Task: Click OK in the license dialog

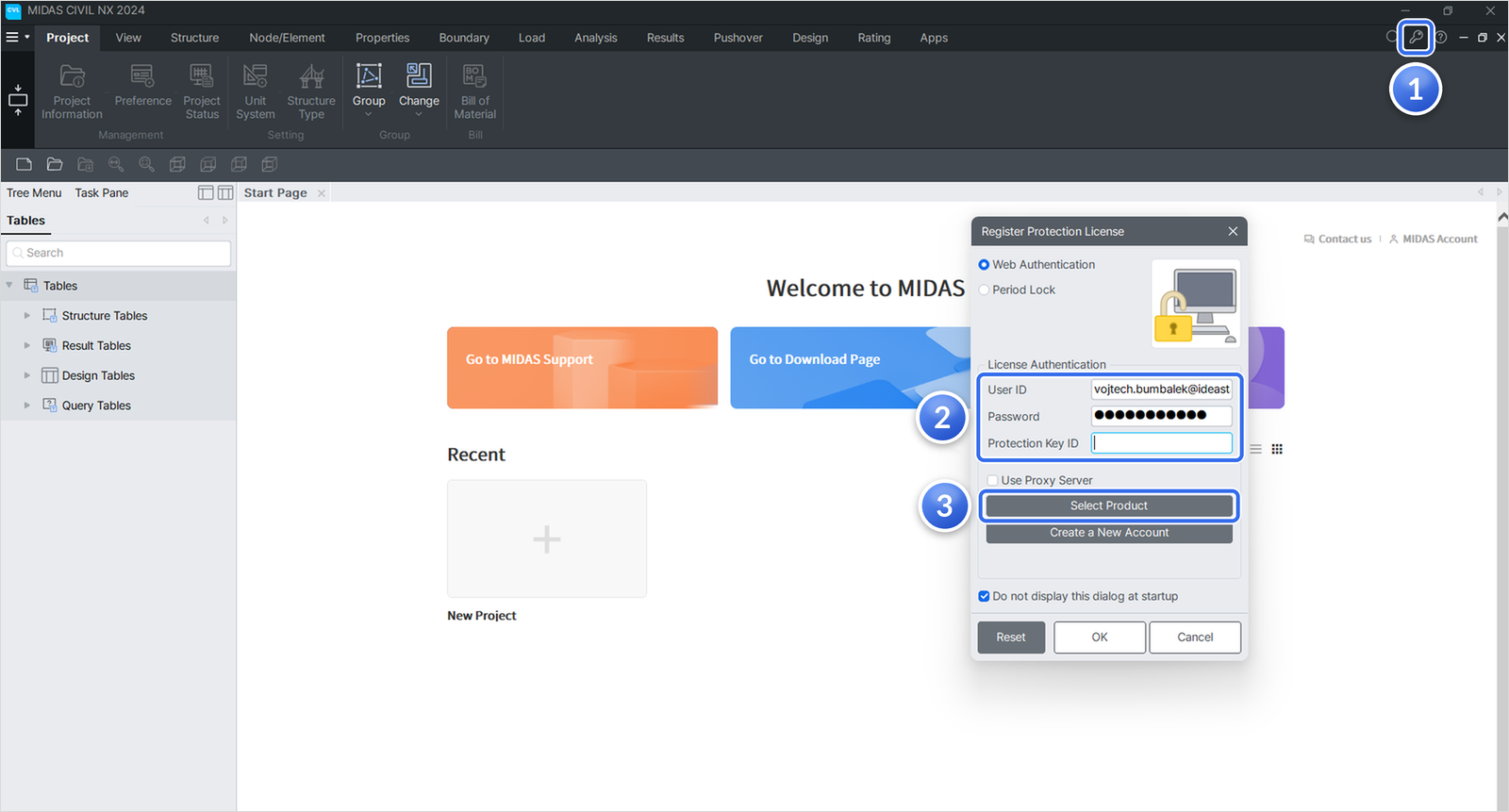Action: point(1100,638)
